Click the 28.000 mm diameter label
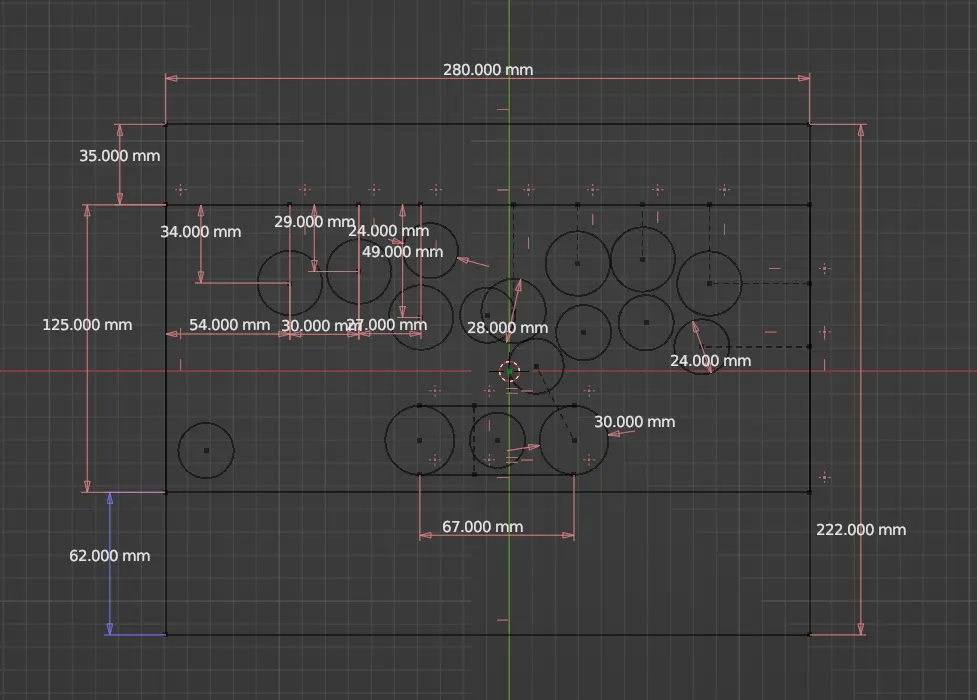Viewport: 977px width, 700px height. pyautogui.click(x=508, y=328)
